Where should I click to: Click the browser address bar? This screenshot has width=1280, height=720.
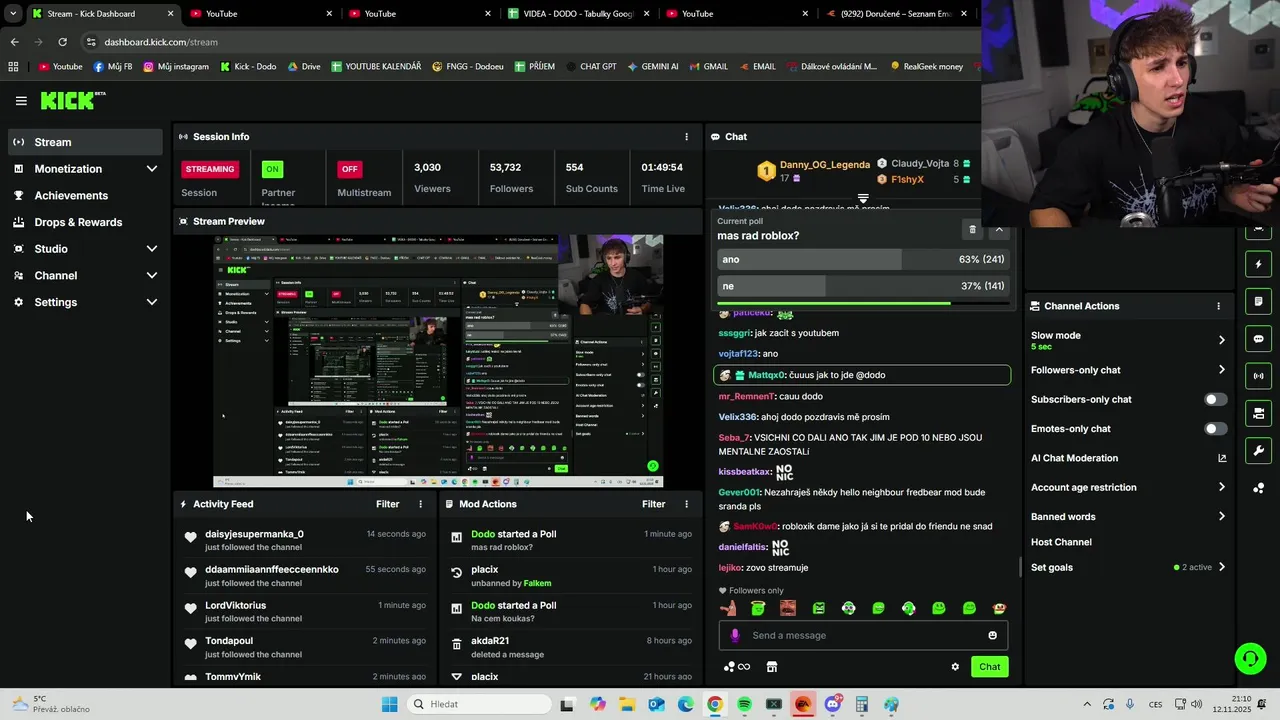click(530, 42)
